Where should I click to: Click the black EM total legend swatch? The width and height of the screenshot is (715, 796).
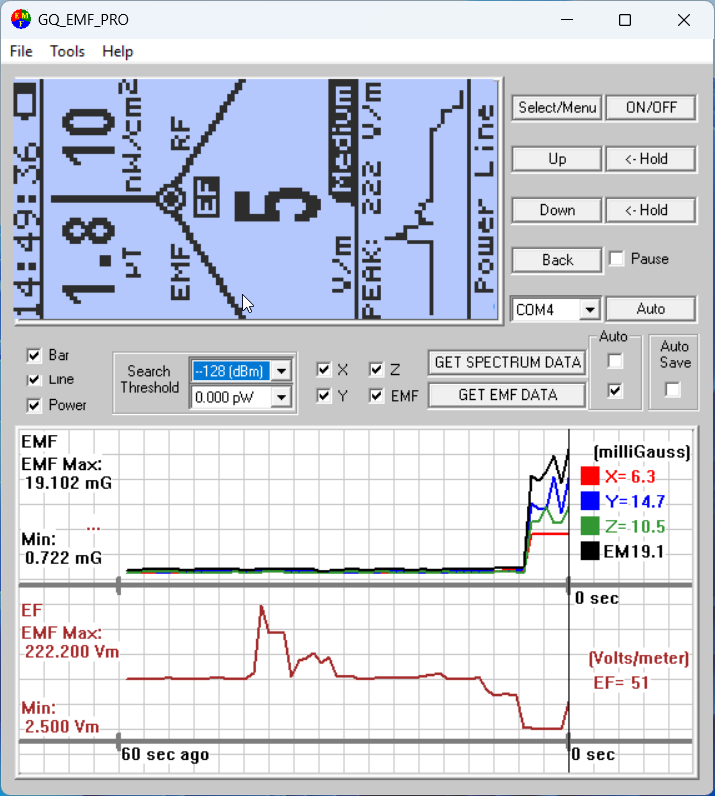(x=590, y=551)
